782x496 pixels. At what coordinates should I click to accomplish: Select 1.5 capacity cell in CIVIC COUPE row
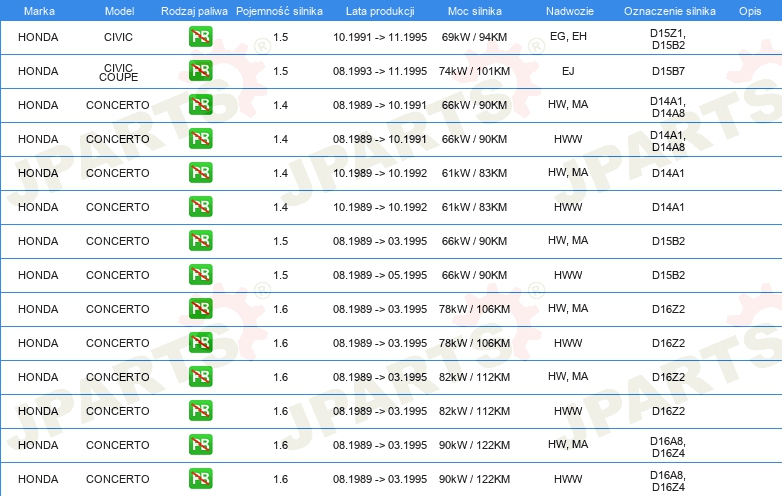pyautogui.click(x=280, y=71)
